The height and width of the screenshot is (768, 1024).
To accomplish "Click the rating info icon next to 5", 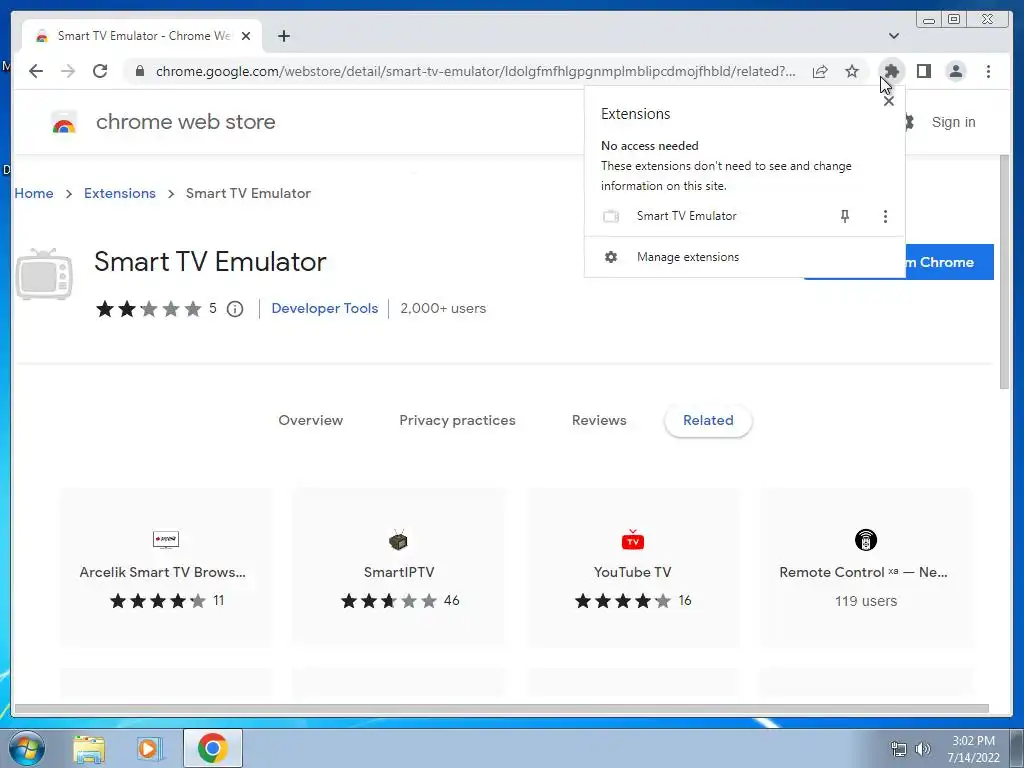I will 235,309.
